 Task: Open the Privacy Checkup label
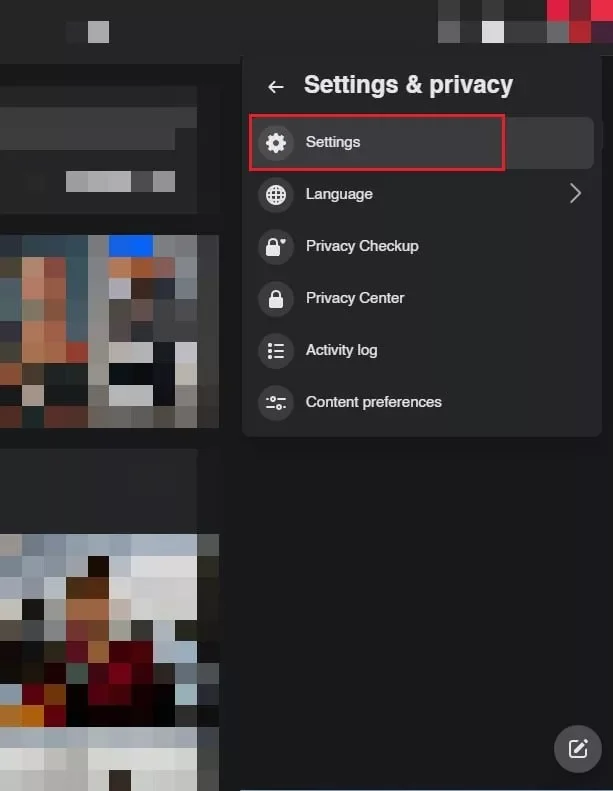click(x=362, y=246)
